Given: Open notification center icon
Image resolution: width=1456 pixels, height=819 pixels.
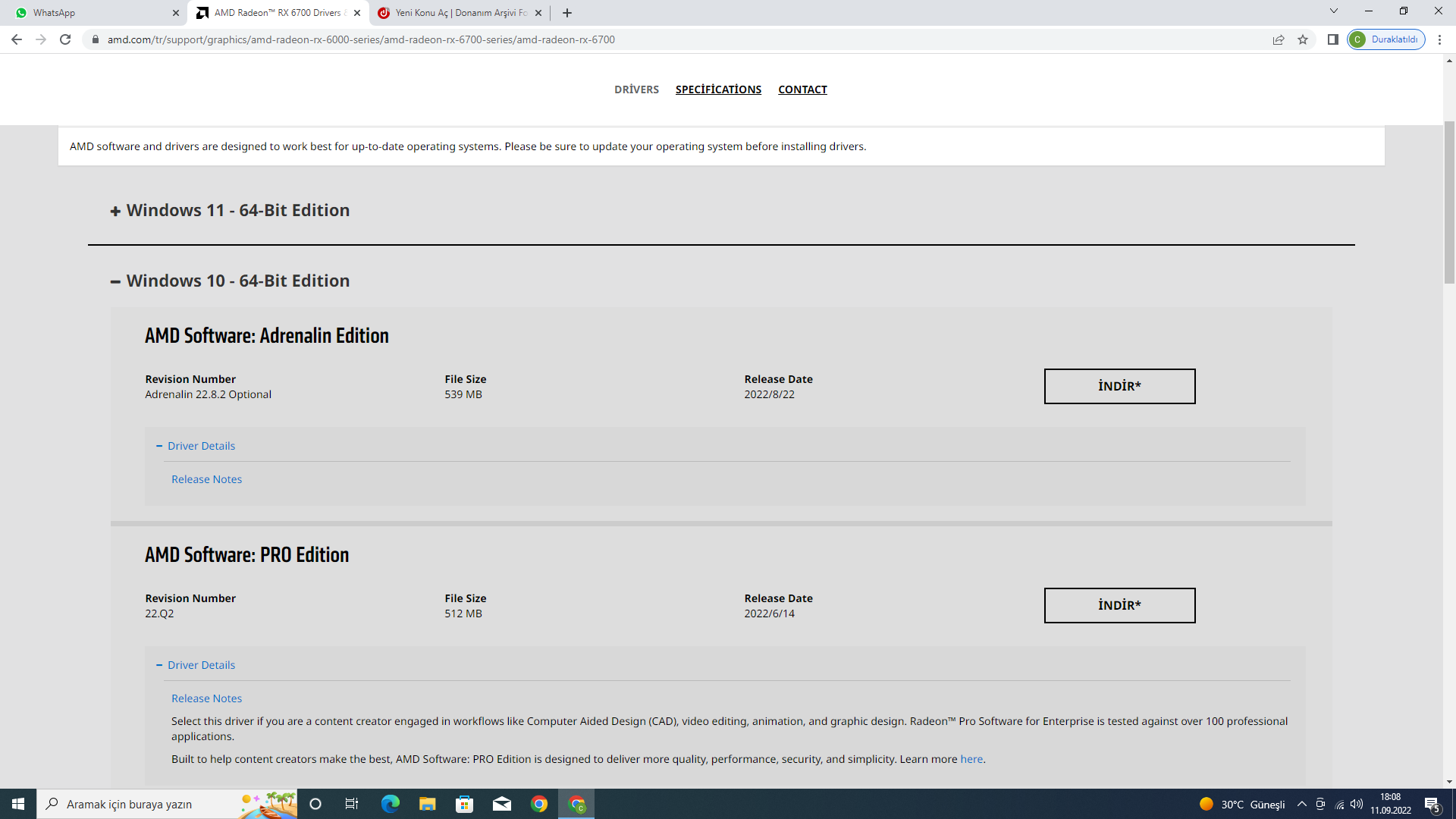Looking at the screenshot, I should click(x=1432, y=804).
